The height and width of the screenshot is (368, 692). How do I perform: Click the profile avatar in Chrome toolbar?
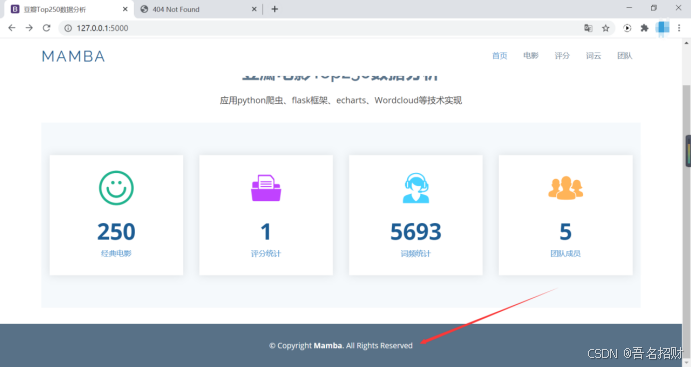[662, 28]
